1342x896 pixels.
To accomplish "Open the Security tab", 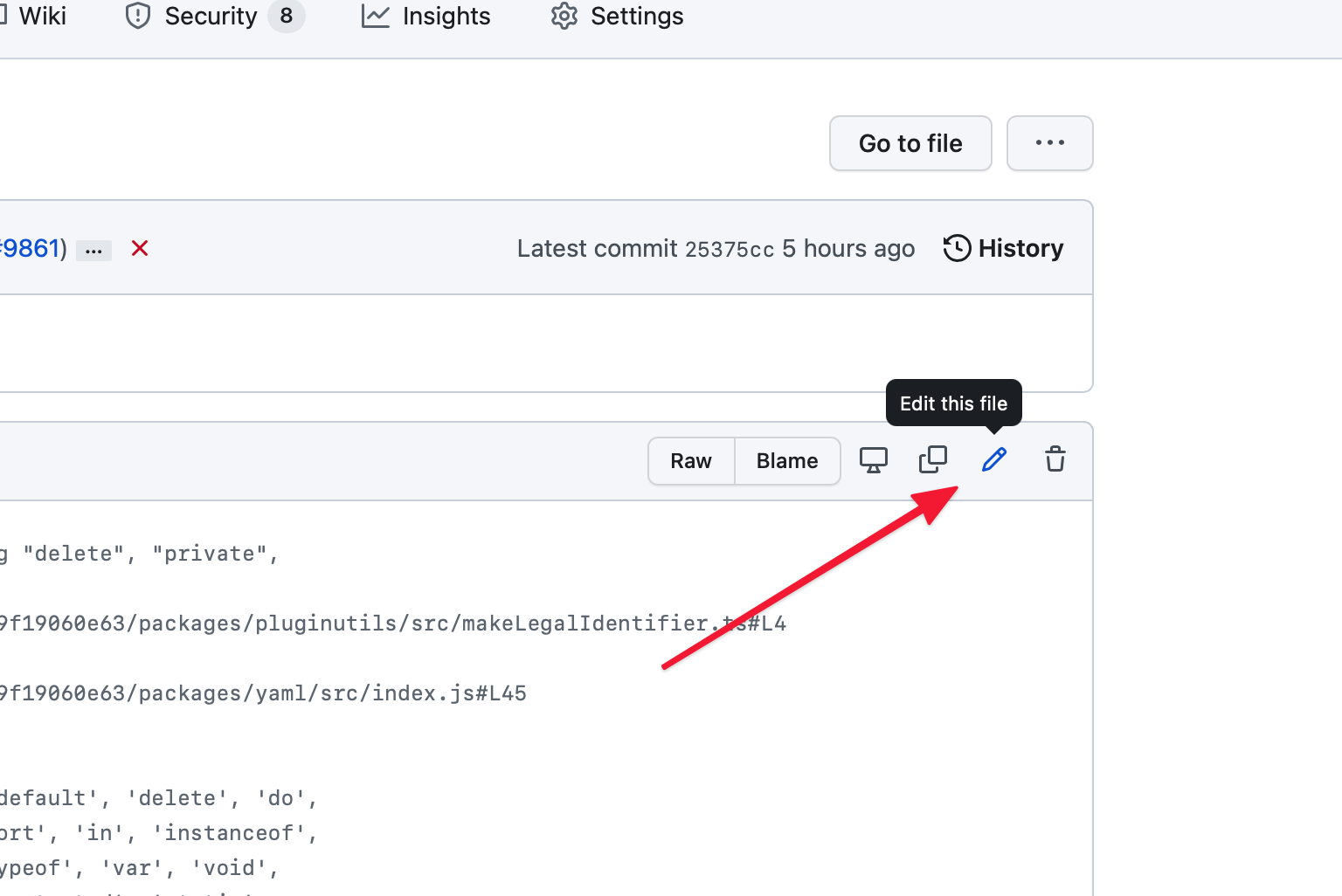I will pyautogui.click(x=215, y=16).
